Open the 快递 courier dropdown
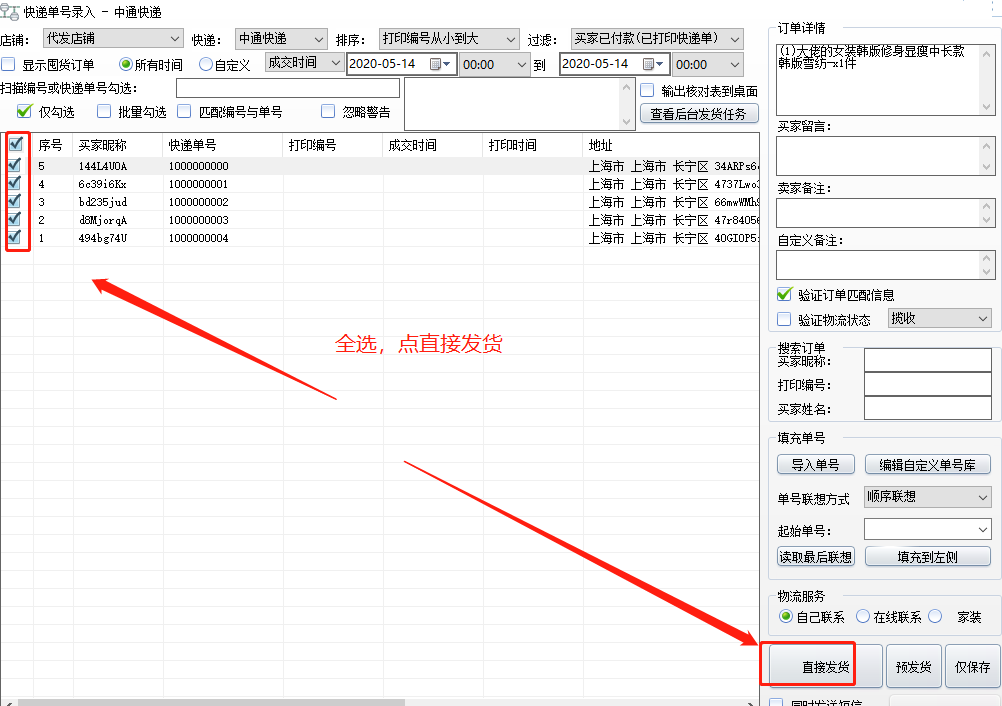Viewport: 1002px width, 706px height. pos(281,39)
